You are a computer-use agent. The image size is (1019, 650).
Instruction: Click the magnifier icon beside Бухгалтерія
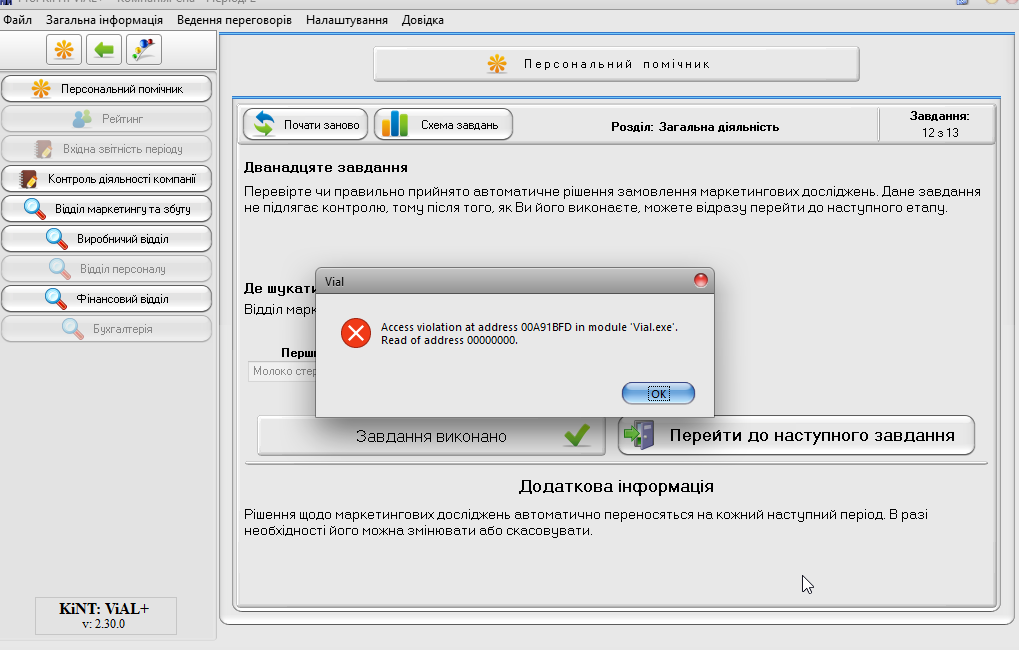[73, 328]
